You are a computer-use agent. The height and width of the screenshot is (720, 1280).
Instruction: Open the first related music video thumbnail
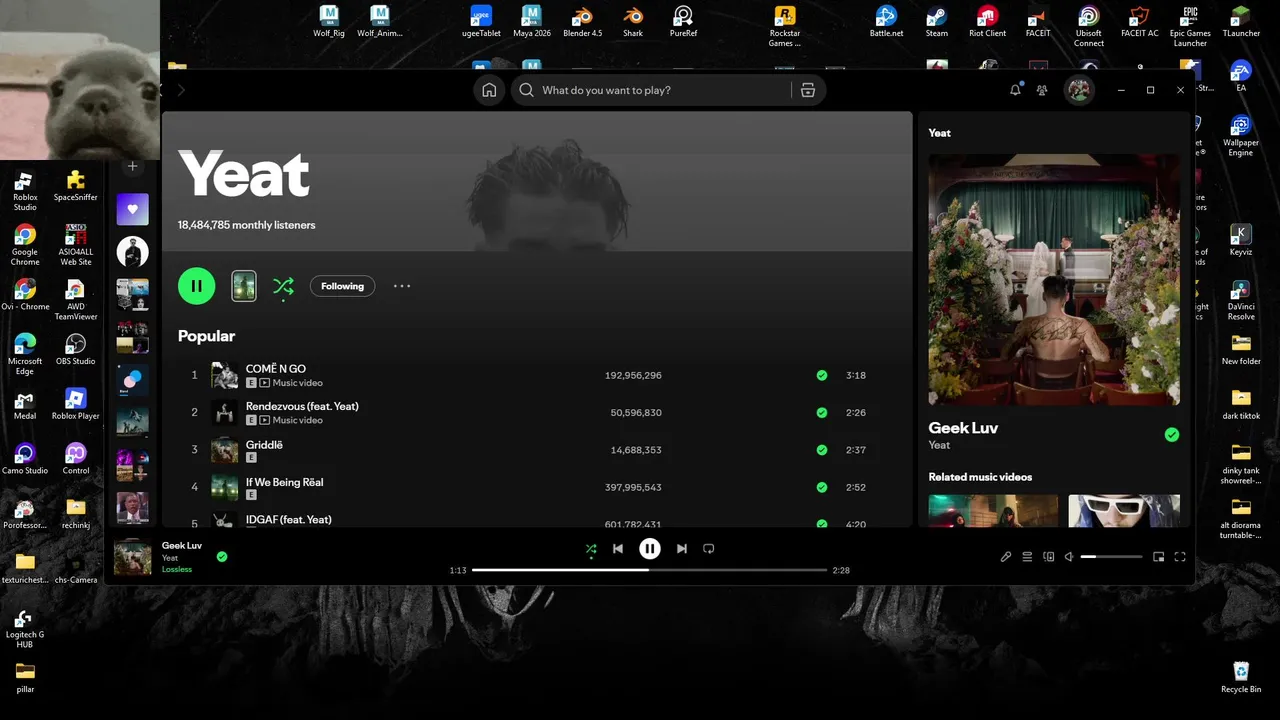point(993,511)
